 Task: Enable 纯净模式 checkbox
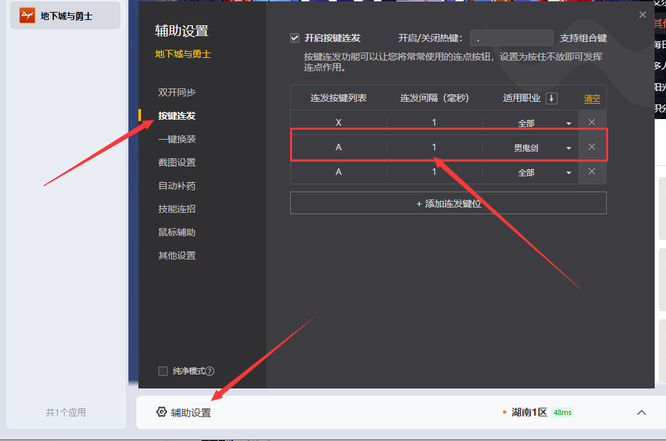tap(163, 371)
